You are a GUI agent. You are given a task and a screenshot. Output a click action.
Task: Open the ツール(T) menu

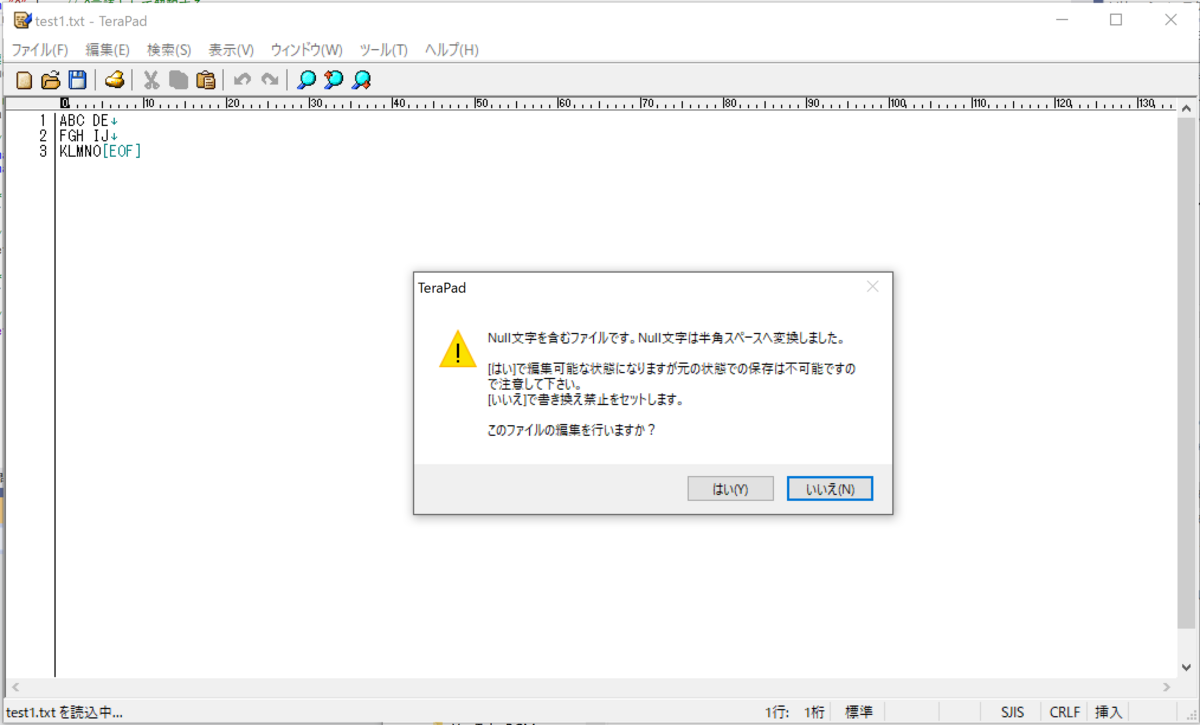tap(383, 50)
